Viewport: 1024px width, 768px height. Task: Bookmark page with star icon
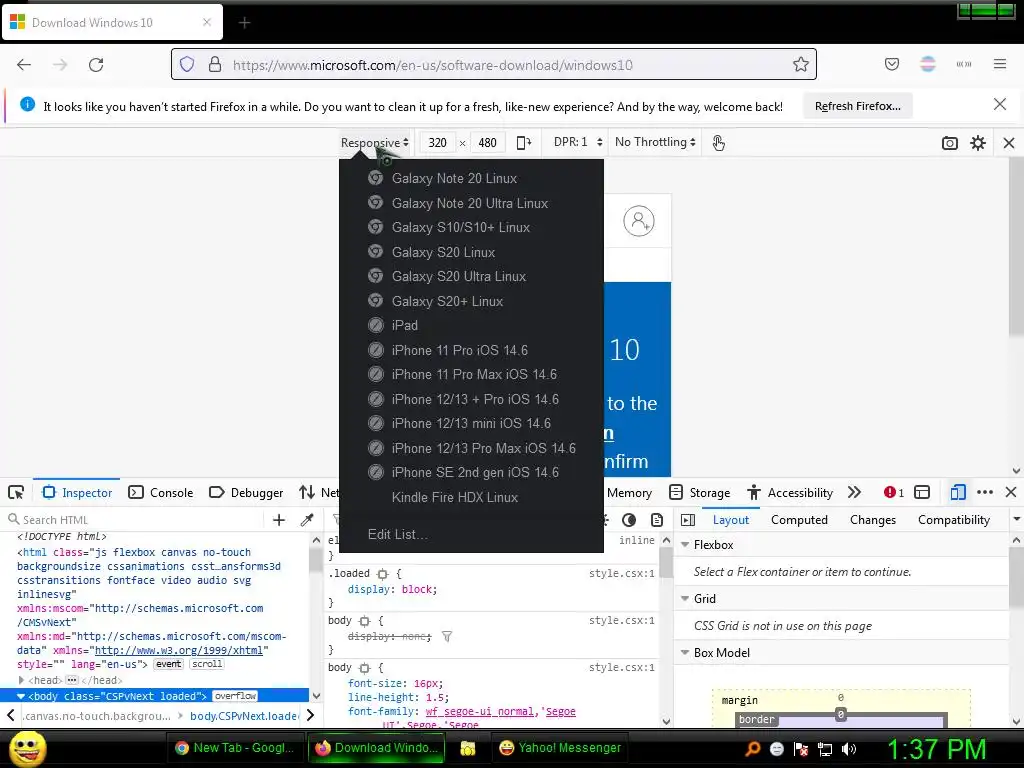point(801,64)
